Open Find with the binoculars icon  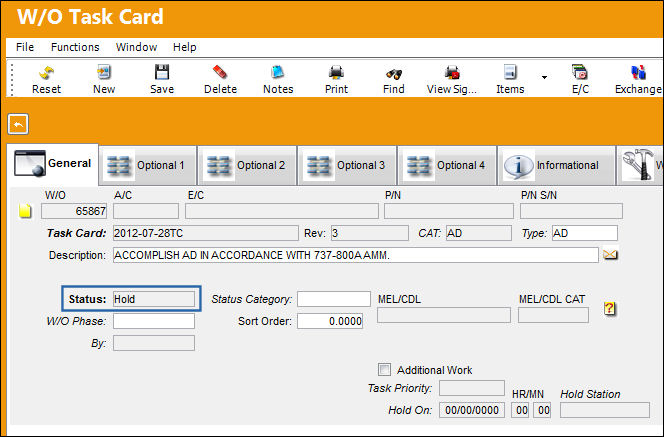[x=394, y=74]
